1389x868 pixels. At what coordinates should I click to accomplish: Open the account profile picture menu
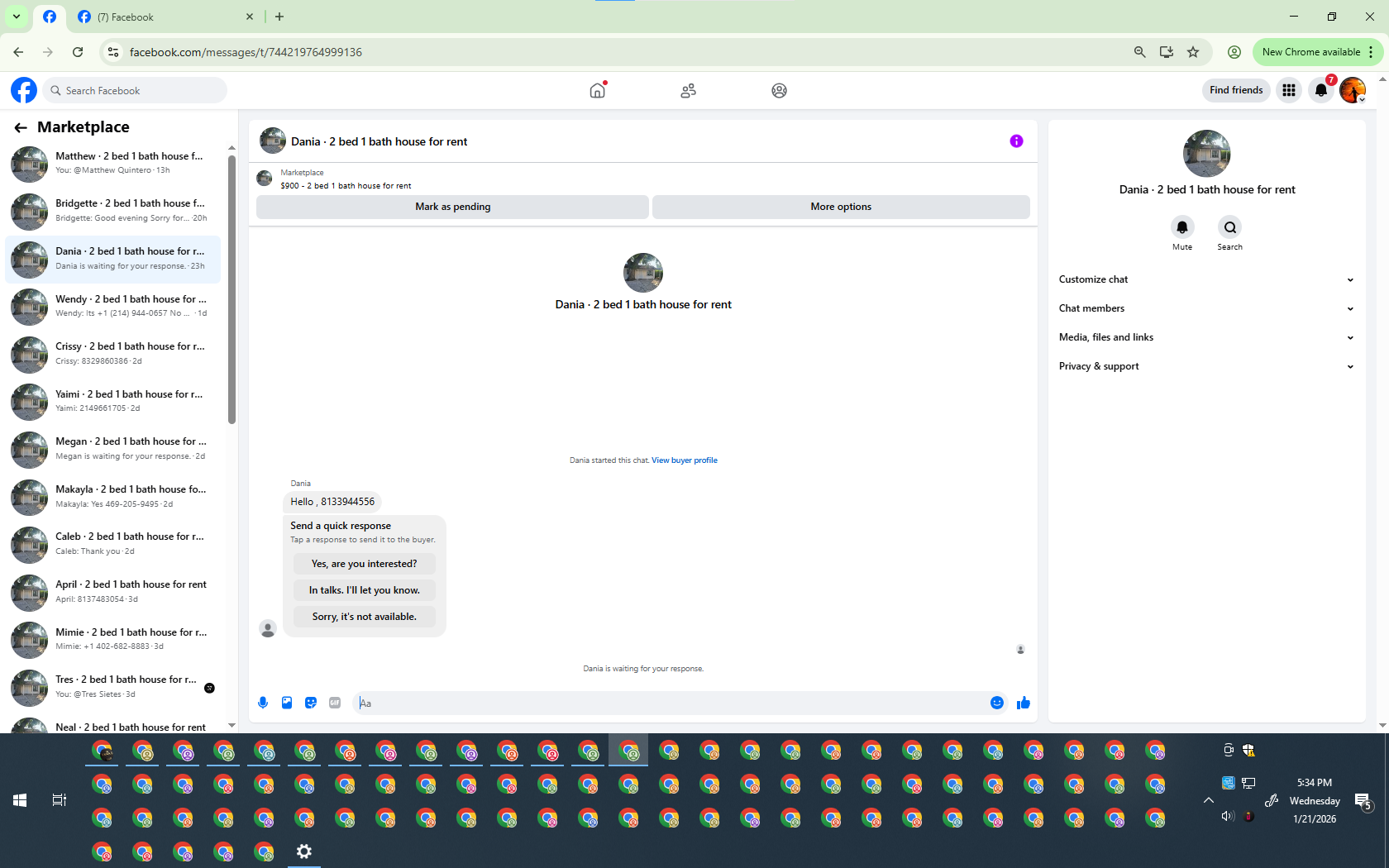1353,90
